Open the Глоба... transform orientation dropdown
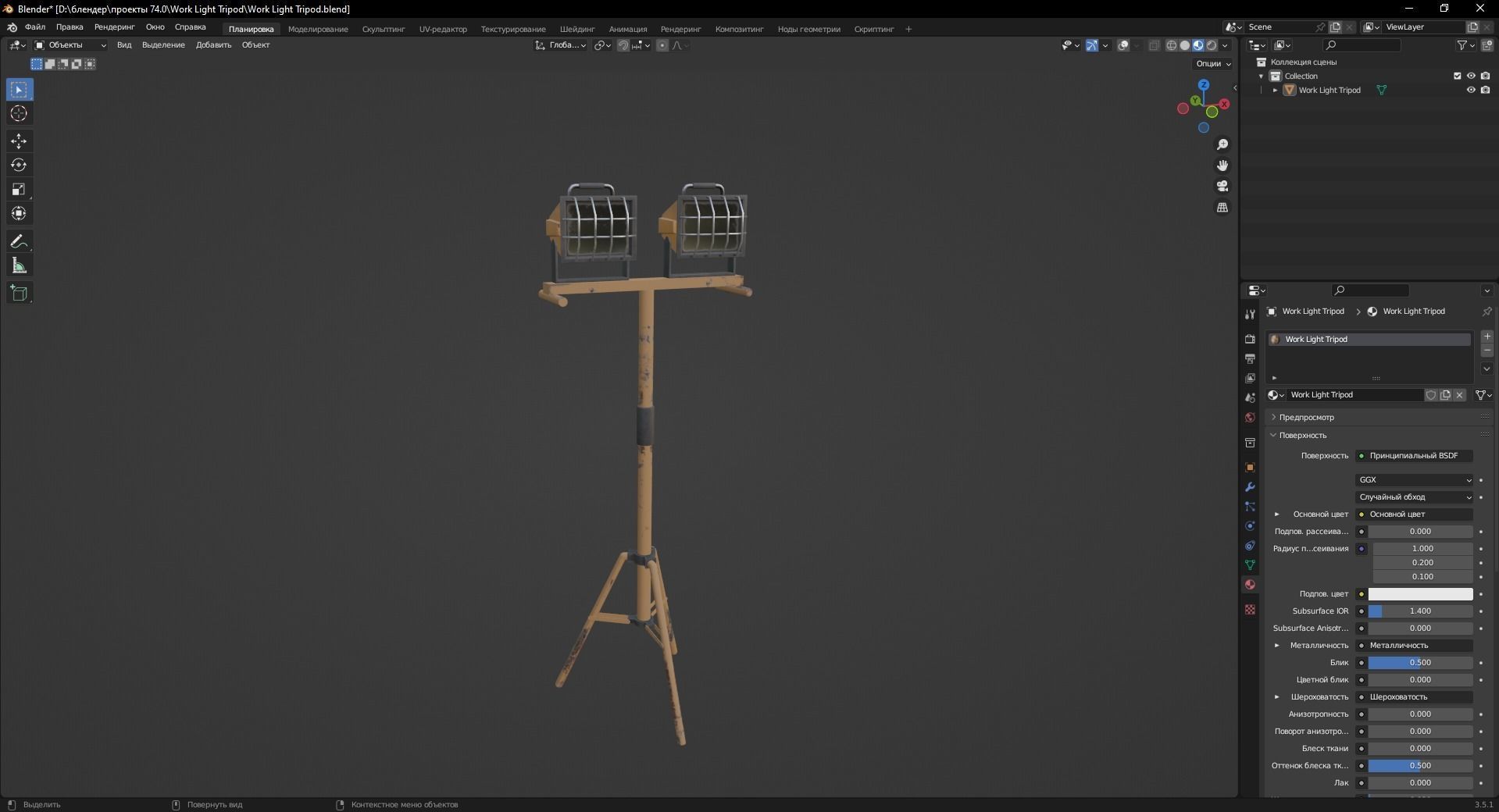The height and width of the screenshot is (812, 1499). 561,45
